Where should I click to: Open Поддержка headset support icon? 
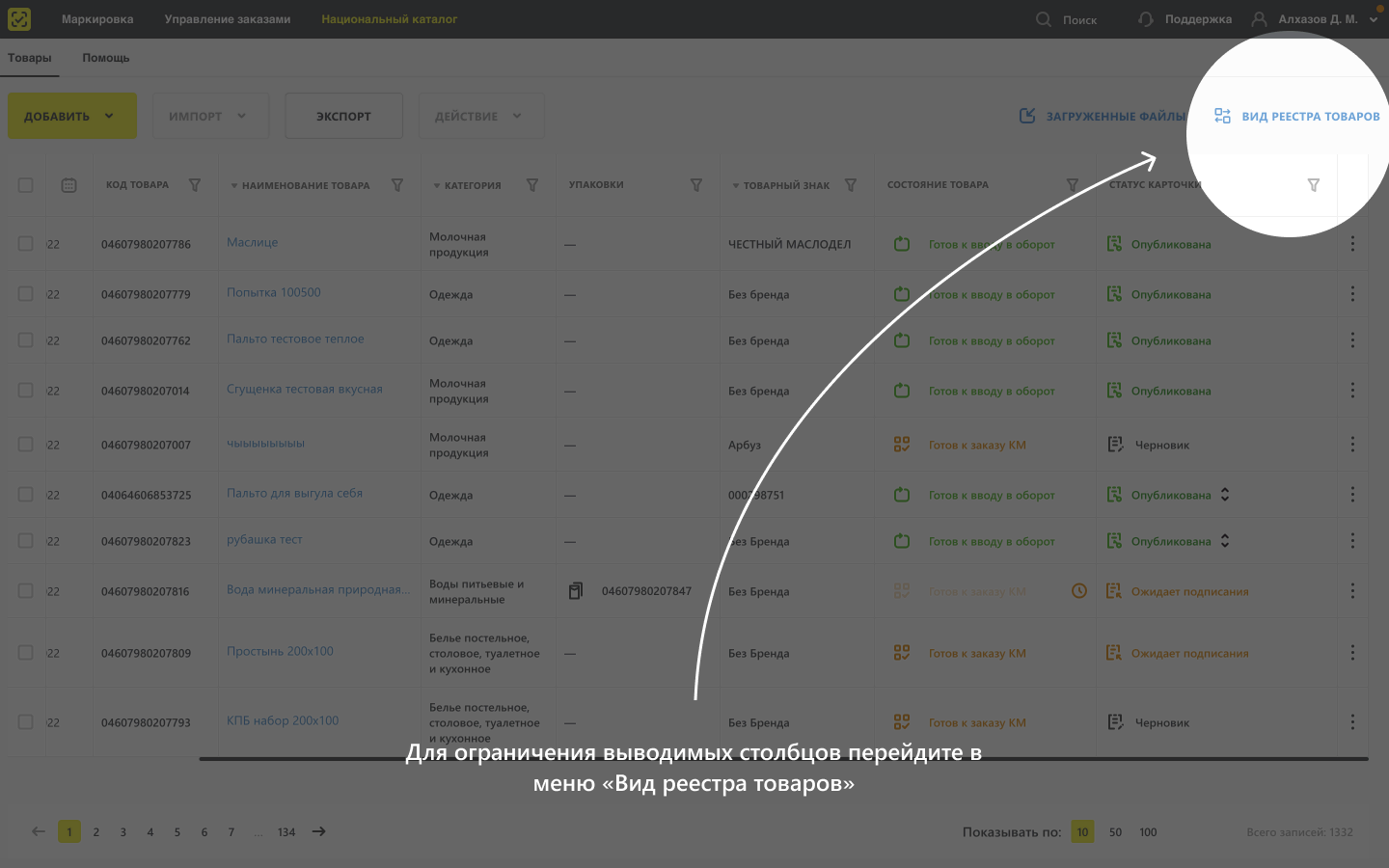coord(1146,19)
